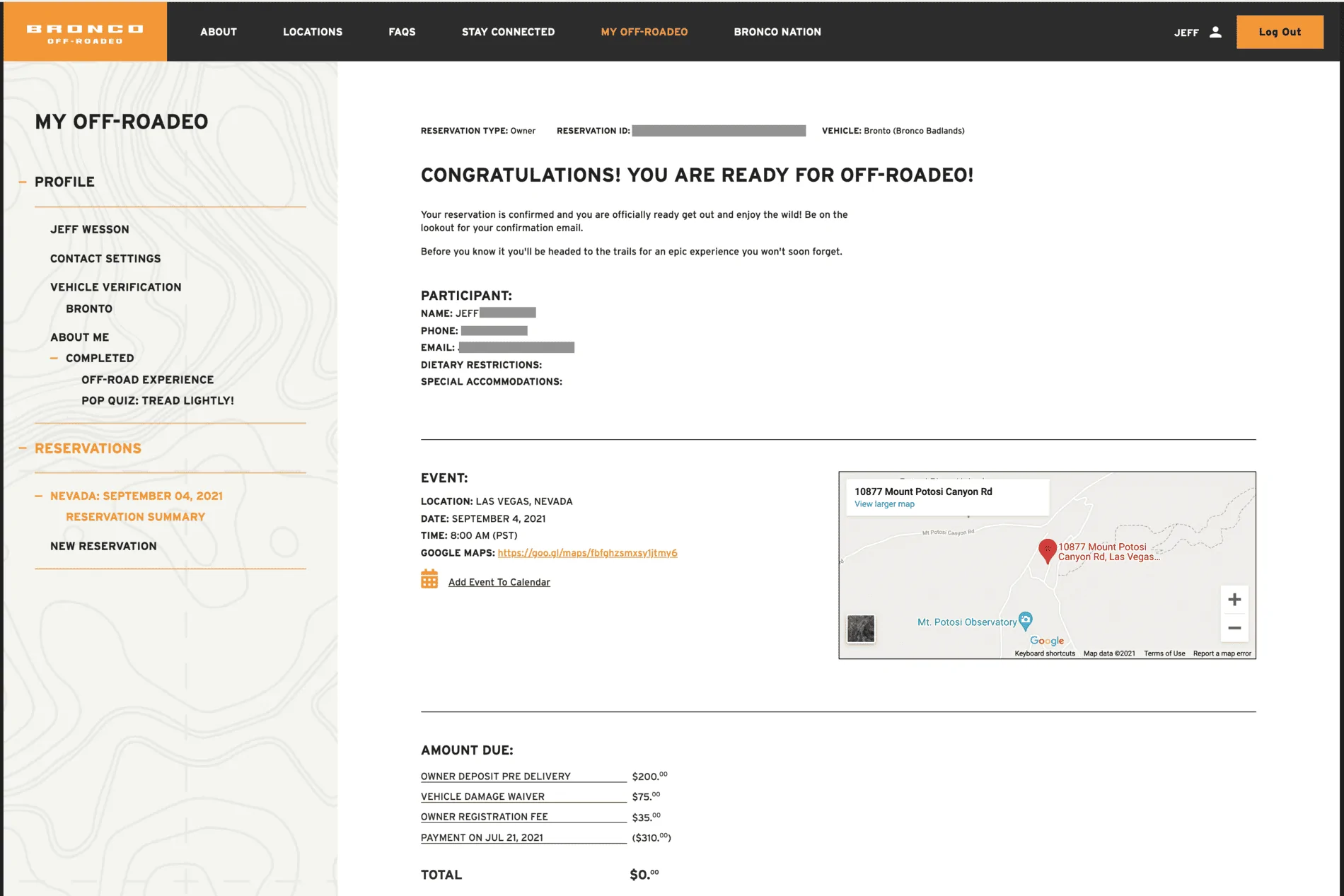Zoom out on the map
Screen dimensions: 1344x896
1234,628
